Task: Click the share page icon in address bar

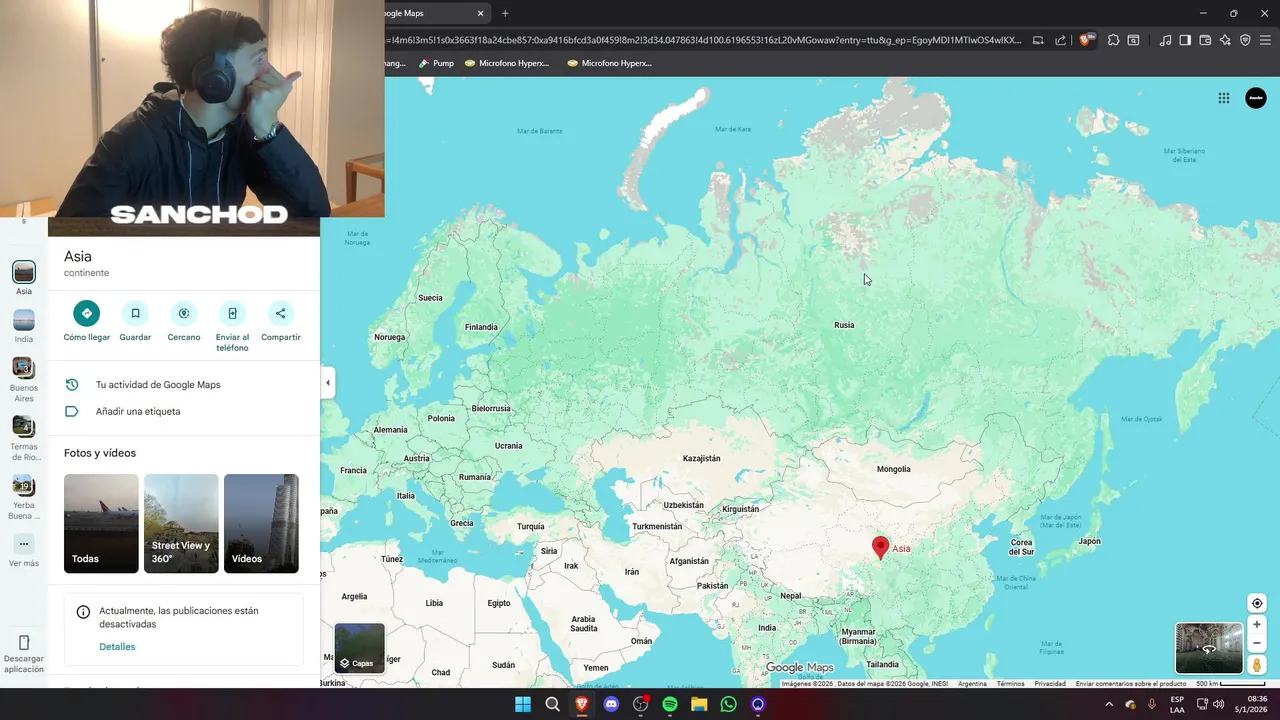Action: point(1061,40)
